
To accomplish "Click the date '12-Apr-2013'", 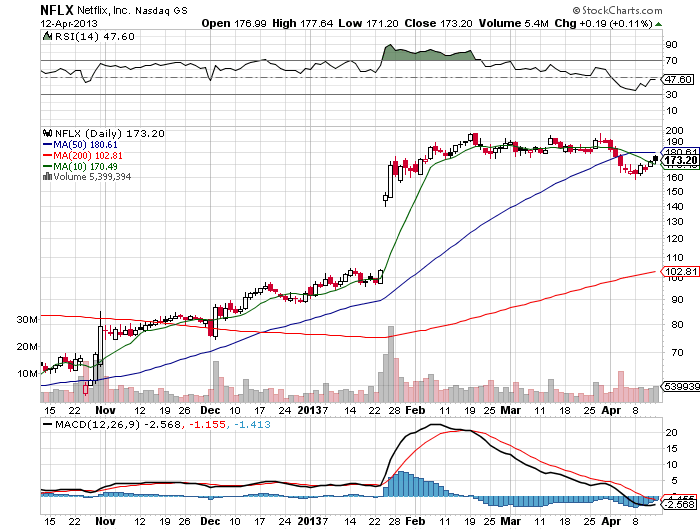I will pyautogui.click(x=69, y=24).
